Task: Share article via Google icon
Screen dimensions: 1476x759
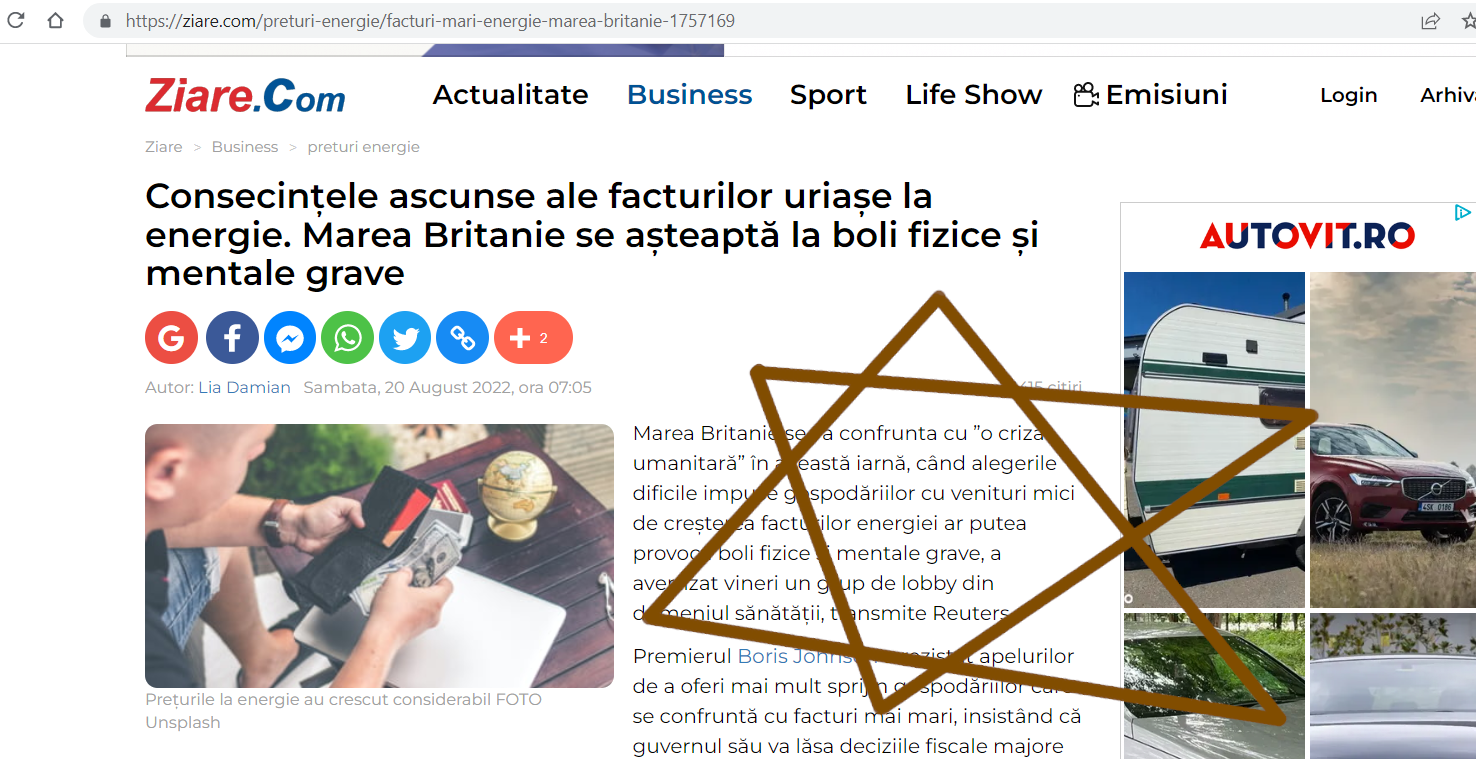Action: 171,337
